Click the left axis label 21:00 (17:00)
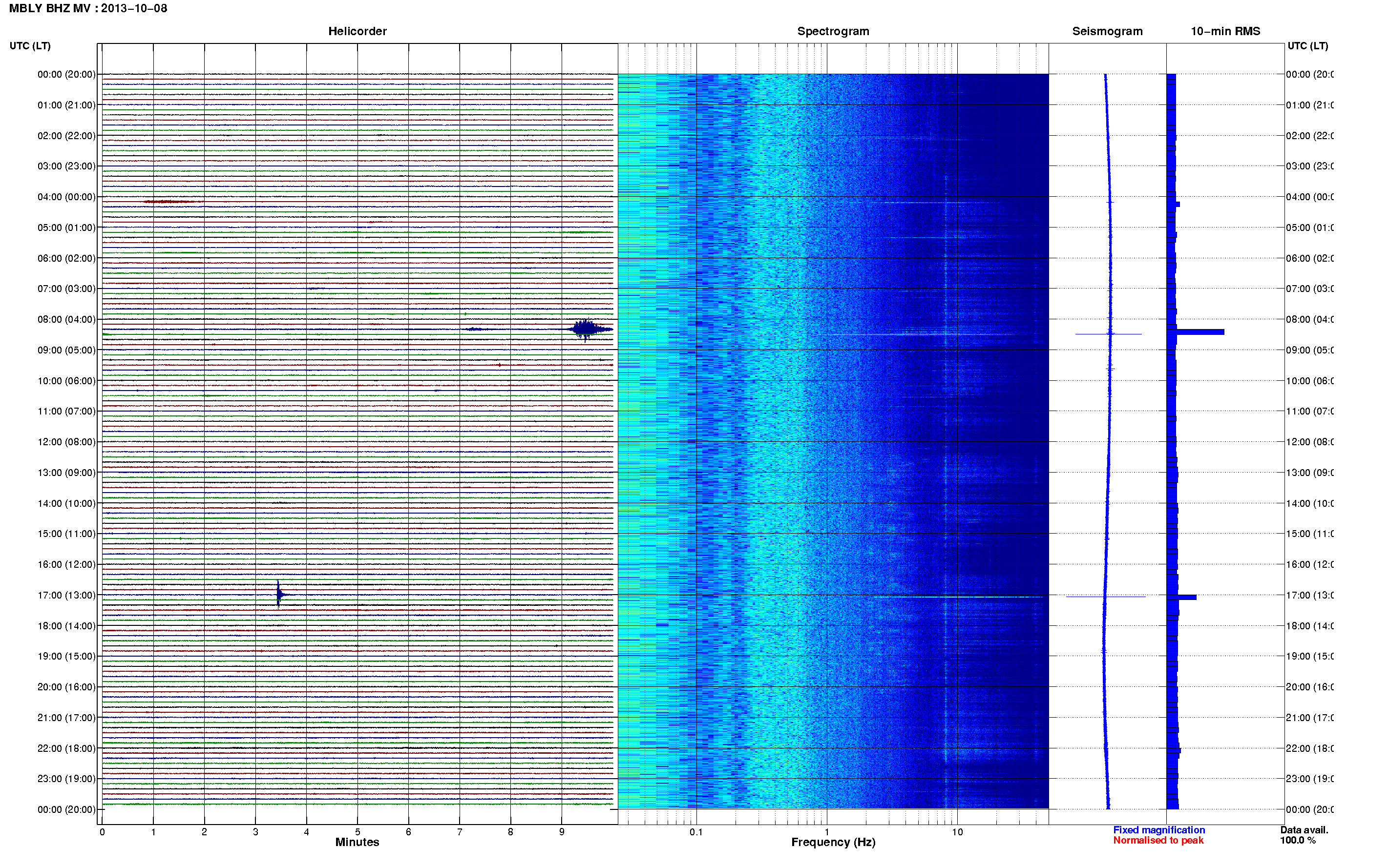The width and height of the screenshot is (1389, 868). point(66,718)
